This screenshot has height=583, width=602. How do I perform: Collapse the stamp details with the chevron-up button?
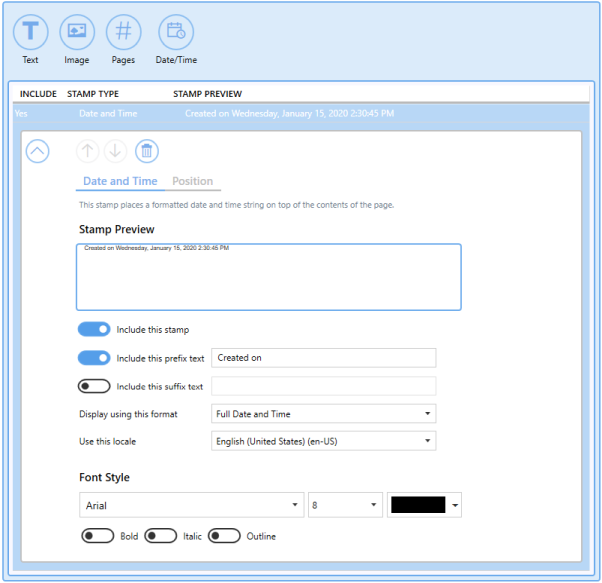38,151
